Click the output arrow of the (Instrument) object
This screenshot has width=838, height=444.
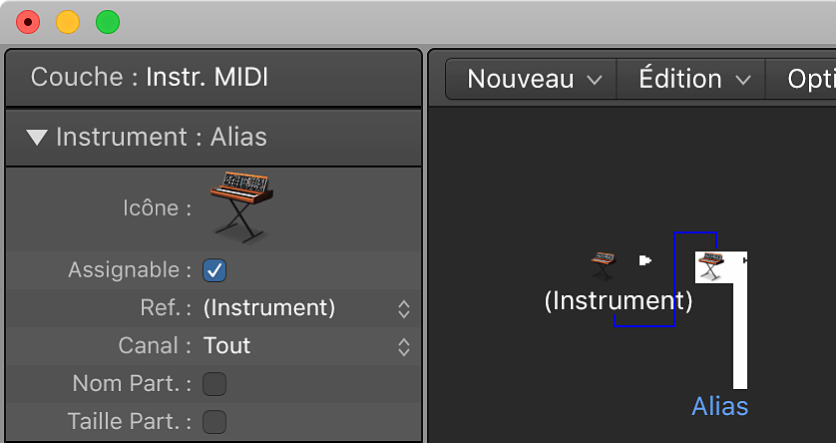click(x=646, y=261)
